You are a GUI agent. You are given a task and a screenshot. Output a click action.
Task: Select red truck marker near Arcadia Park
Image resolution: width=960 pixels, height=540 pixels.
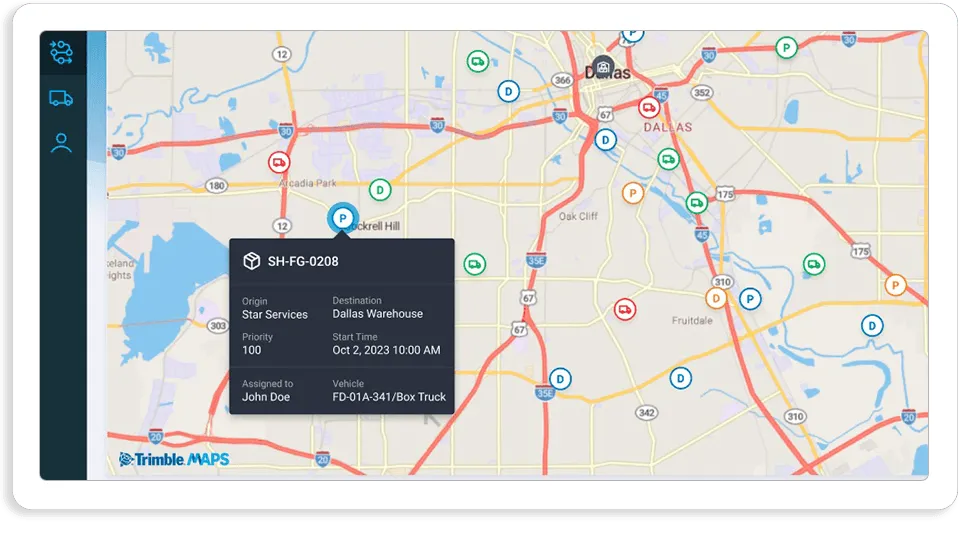(x=279, y=163)
